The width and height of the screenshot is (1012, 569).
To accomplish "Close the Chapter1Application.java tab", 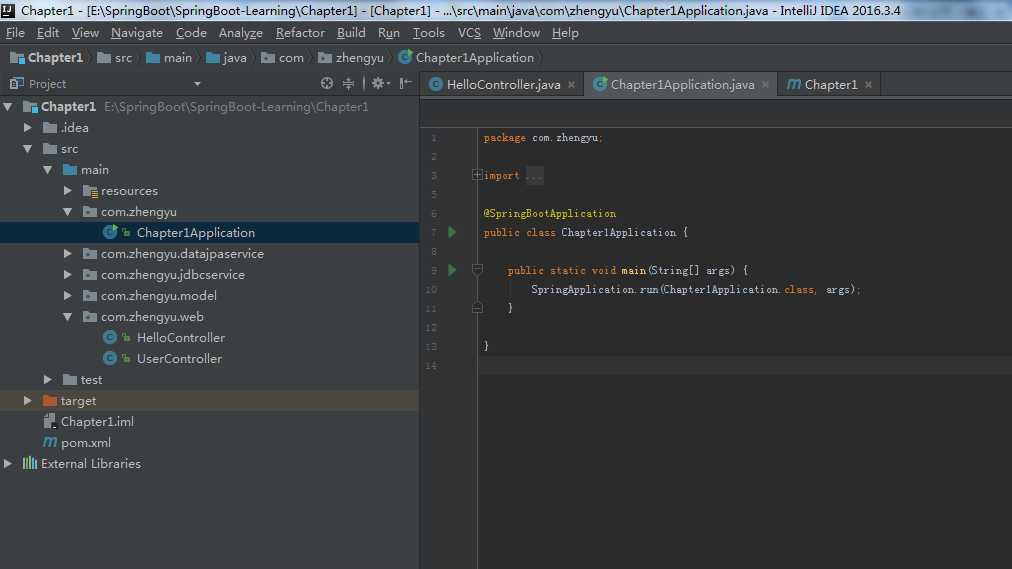I will [765, 85].
